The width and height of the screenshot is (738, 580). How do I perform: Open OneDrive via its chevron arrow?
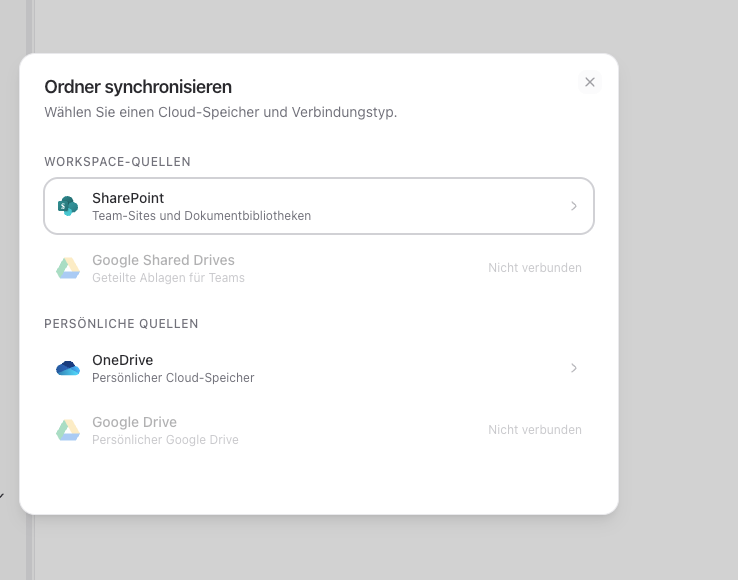[x=574, y=368]
